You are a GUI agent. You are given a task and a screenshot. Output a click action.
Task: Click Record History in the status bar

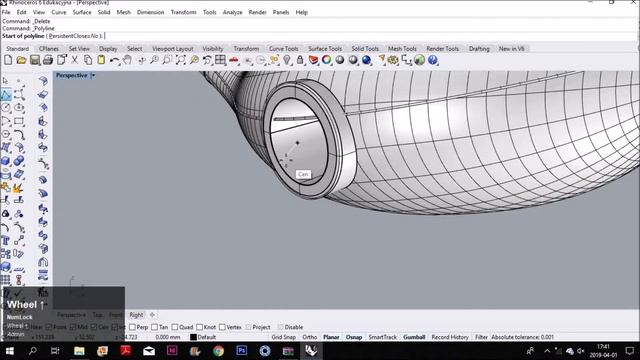[450, 337]
